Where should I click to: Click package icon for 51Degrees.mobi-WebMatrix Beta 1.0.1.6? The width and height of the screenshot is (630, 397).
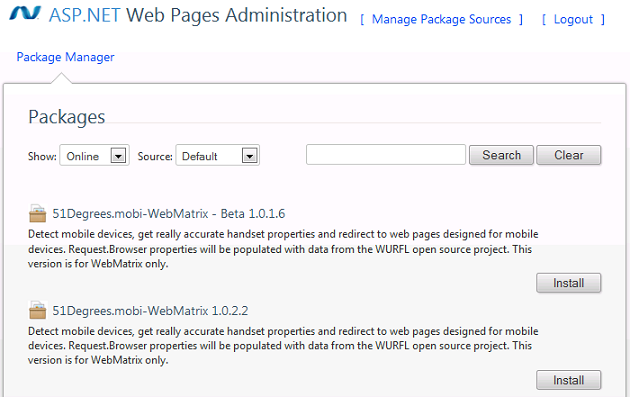point(37,213)
